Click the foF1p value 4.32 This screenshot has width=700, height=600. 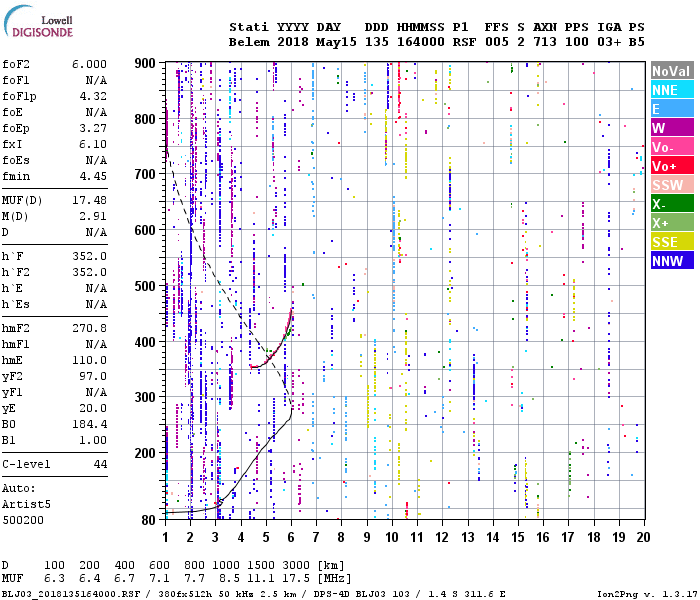(93, 96)
